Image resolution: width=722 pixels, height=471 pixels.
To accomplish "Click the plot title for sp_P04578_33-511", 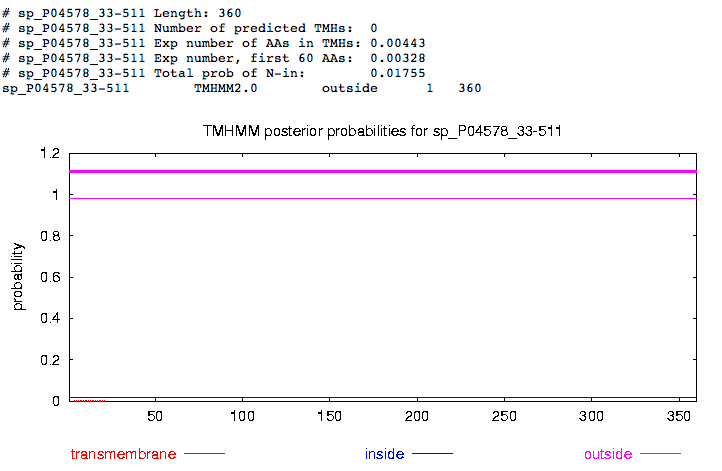I will pyautogui.click(x=390, y=132).
